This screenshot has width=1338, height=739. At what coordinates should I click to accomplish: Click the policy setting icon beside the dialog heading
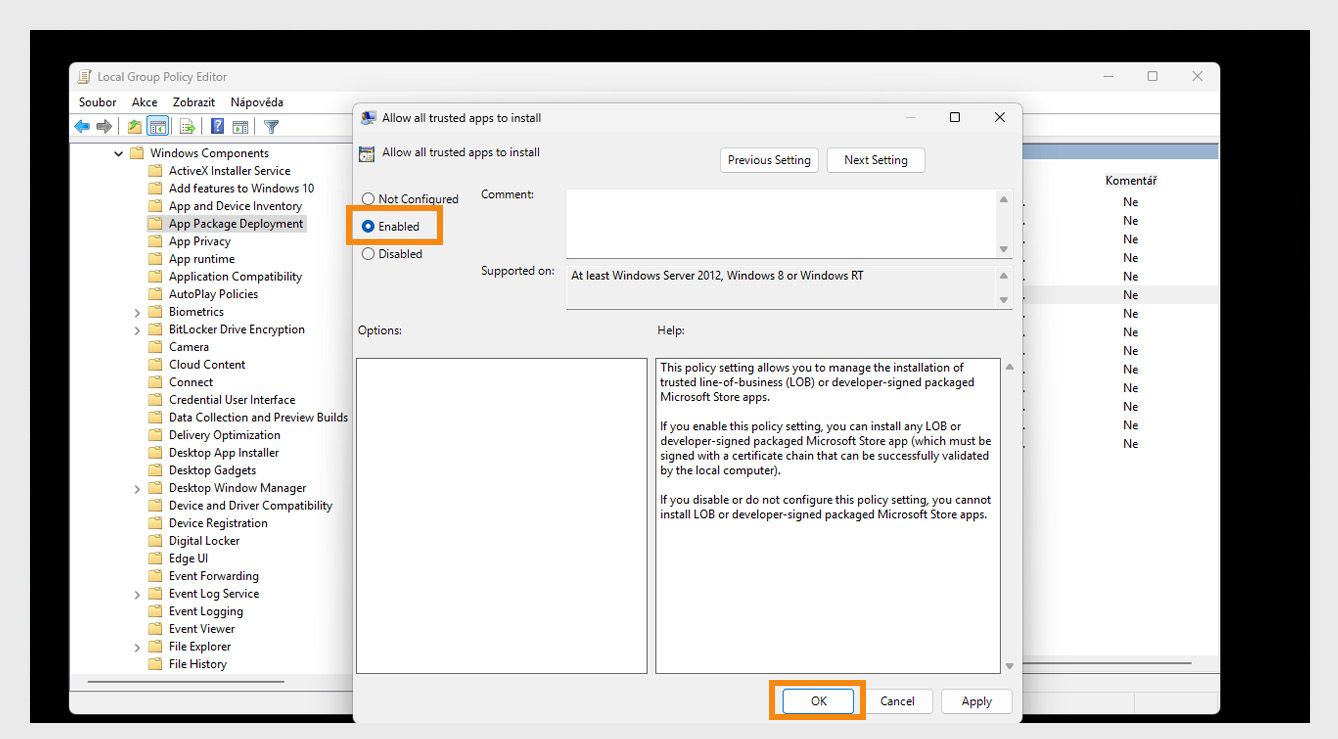[367, 153]
